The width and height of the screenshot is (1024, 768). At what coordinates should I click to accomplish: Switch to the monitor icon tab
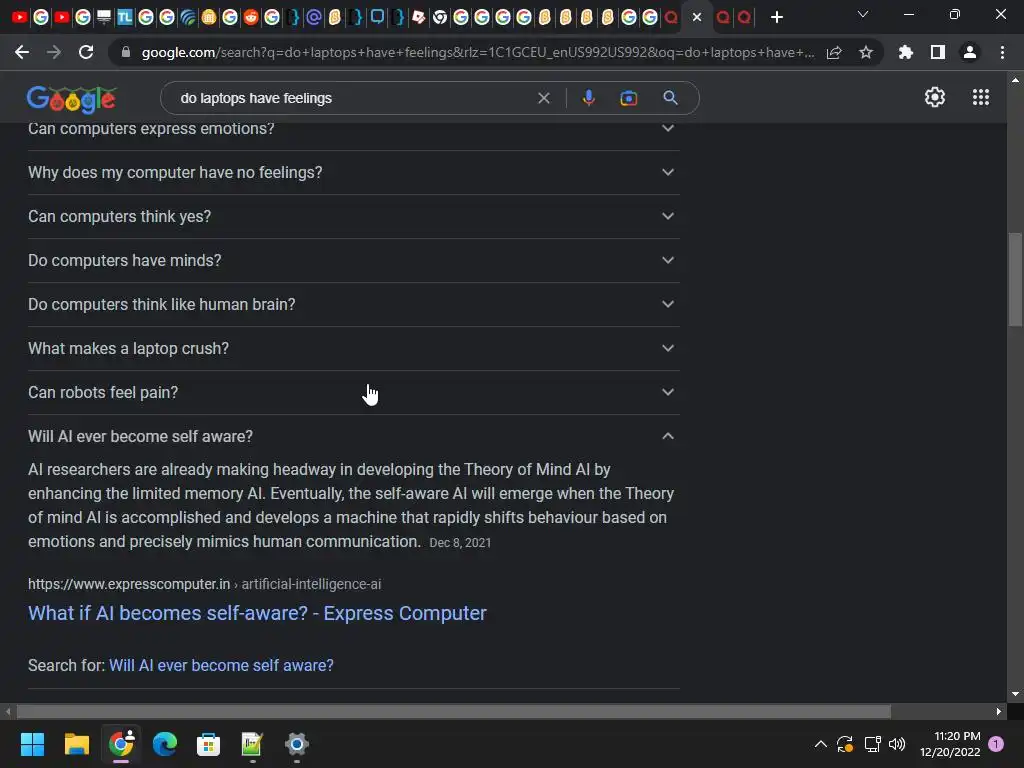(104, 18)
